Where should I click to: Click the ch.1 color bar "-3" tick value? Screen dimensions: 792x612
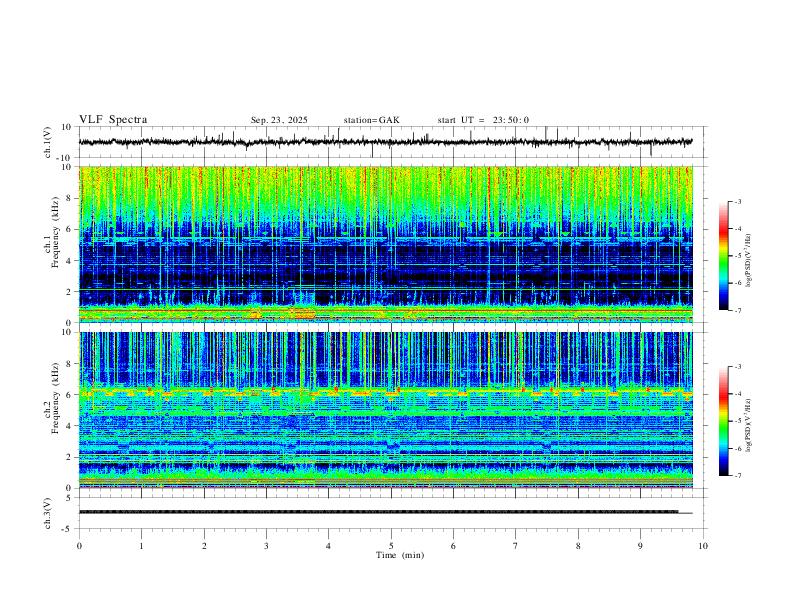738,201
